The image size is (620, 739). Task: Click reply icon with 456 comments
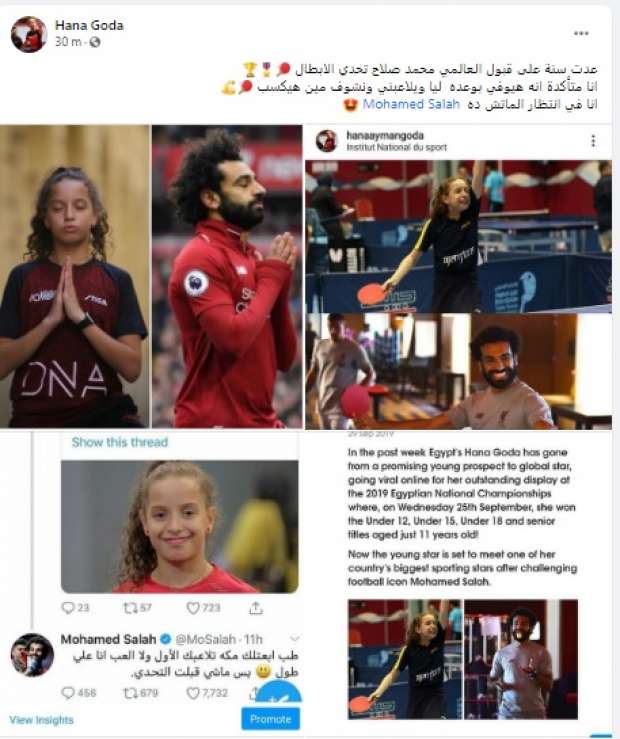point(68,693)
